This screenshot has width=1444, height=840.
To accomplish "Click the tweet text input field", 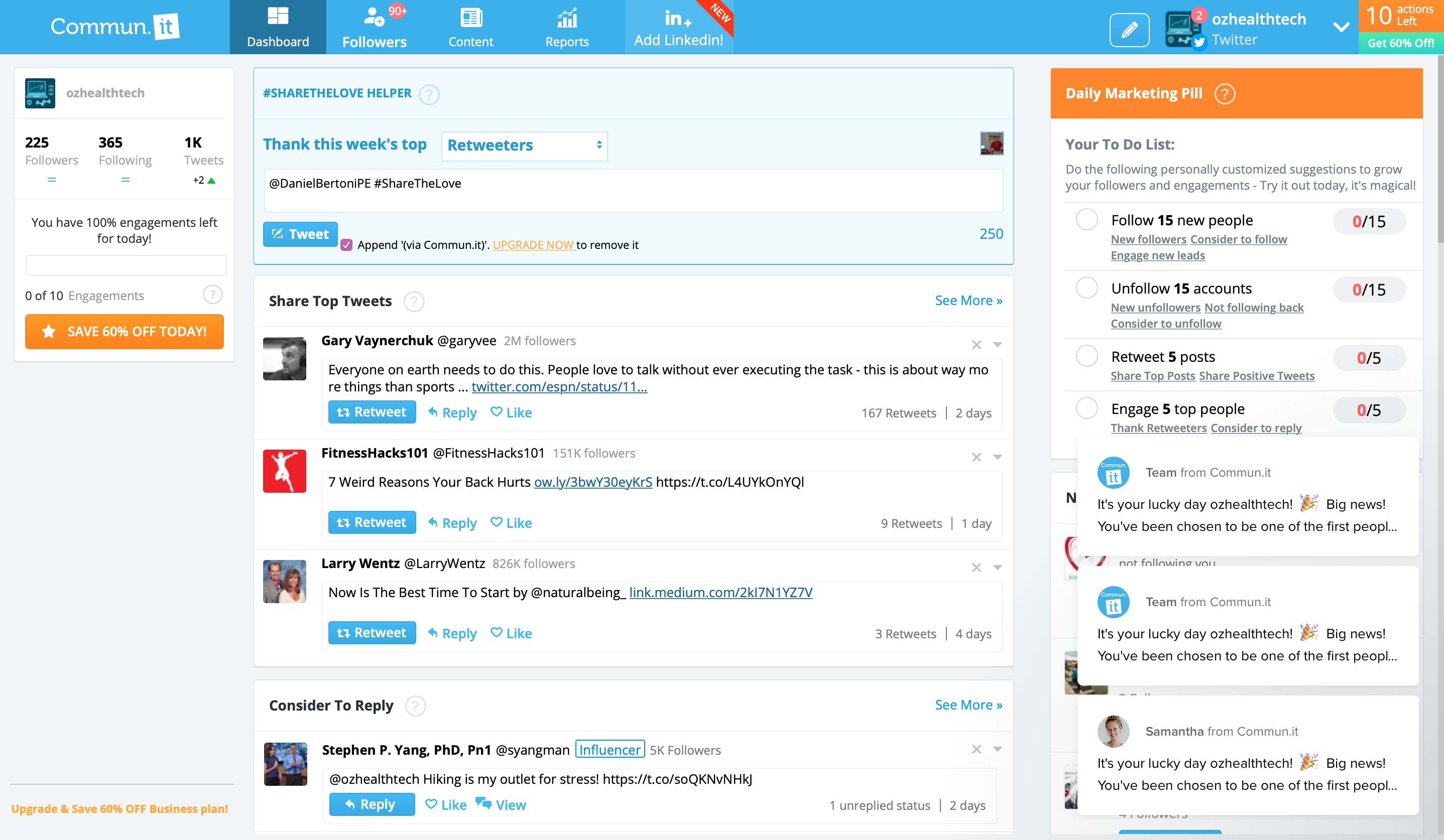I will tap(633, 191).
